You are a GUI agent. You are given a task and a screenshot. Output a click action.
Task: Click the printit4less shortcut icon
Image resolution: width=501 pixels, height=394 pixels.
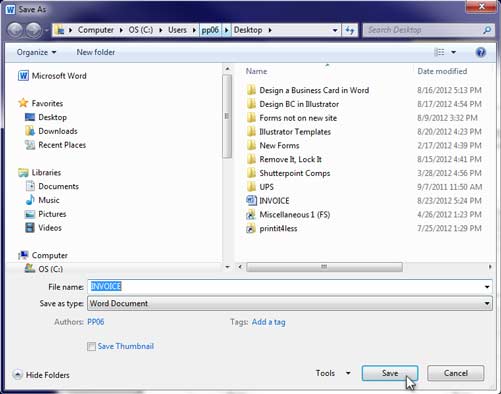coord(251,229)
